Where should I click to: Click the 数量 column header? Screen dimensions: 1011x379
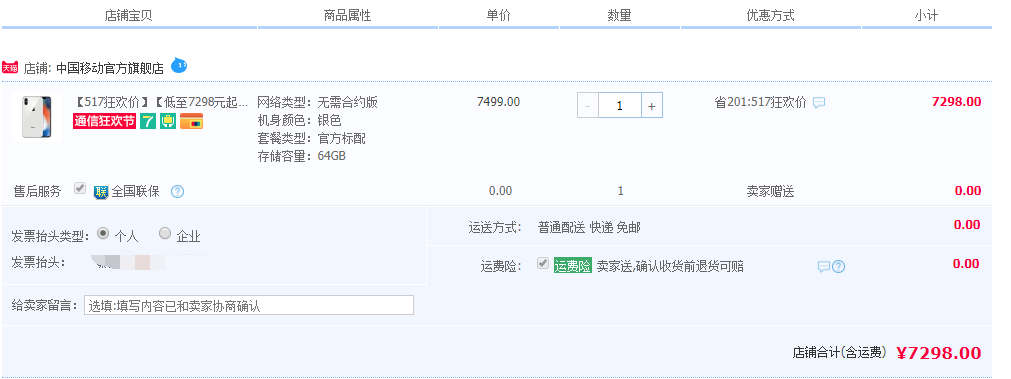click(x=620, y=15)
